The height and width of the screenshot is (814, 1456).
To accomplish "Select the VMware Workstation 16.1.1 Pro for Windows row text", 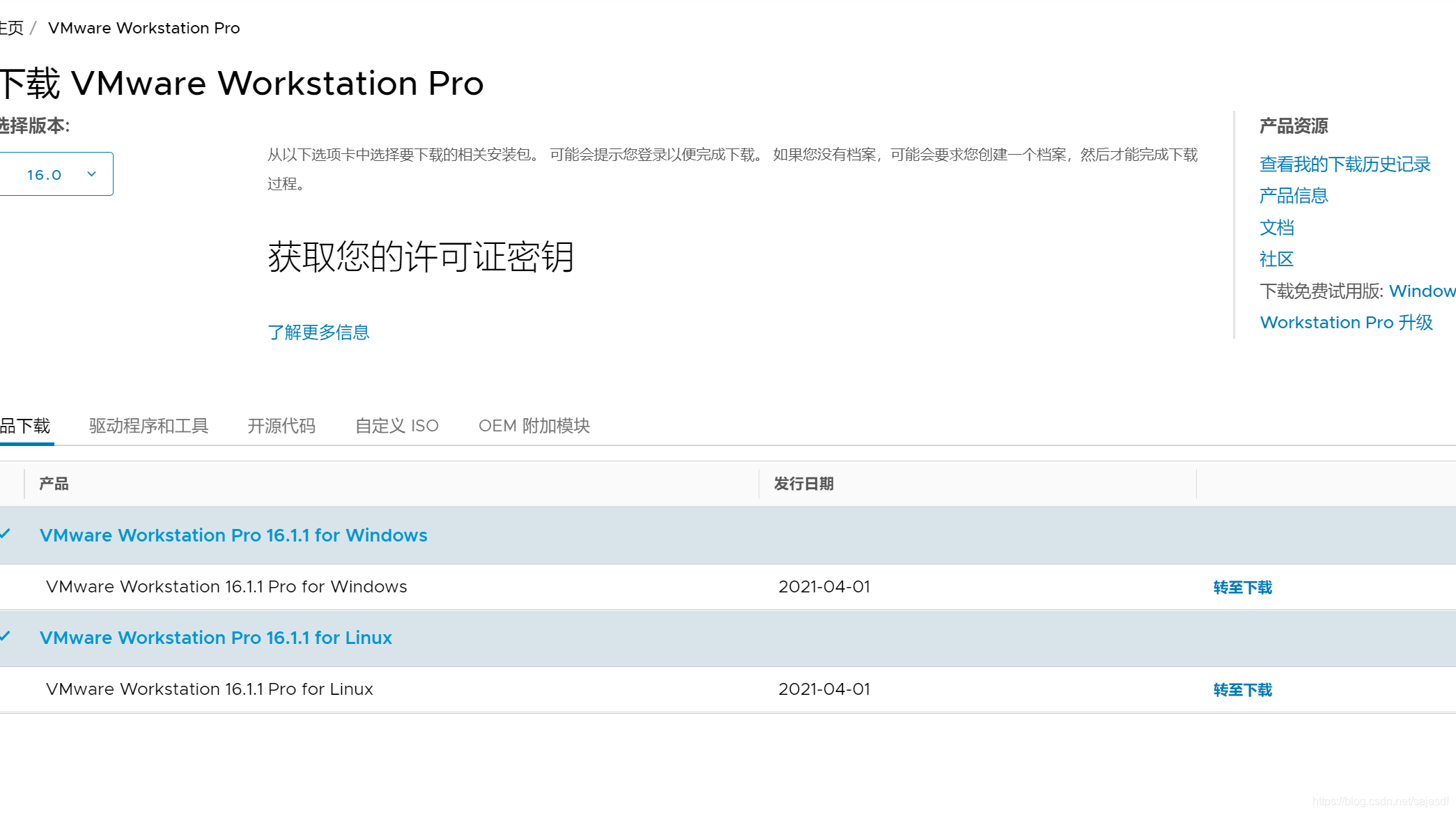I will tap(226, 587).
